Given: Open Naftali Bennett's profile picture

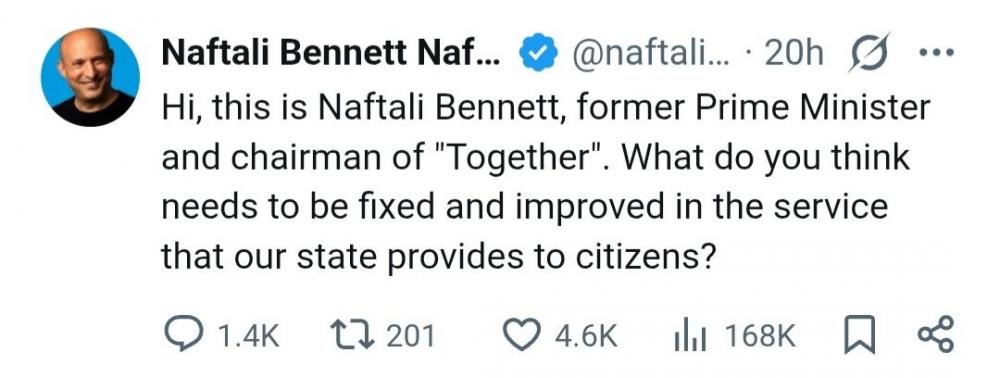Looking at the screenshot, I should coord(90,77).
